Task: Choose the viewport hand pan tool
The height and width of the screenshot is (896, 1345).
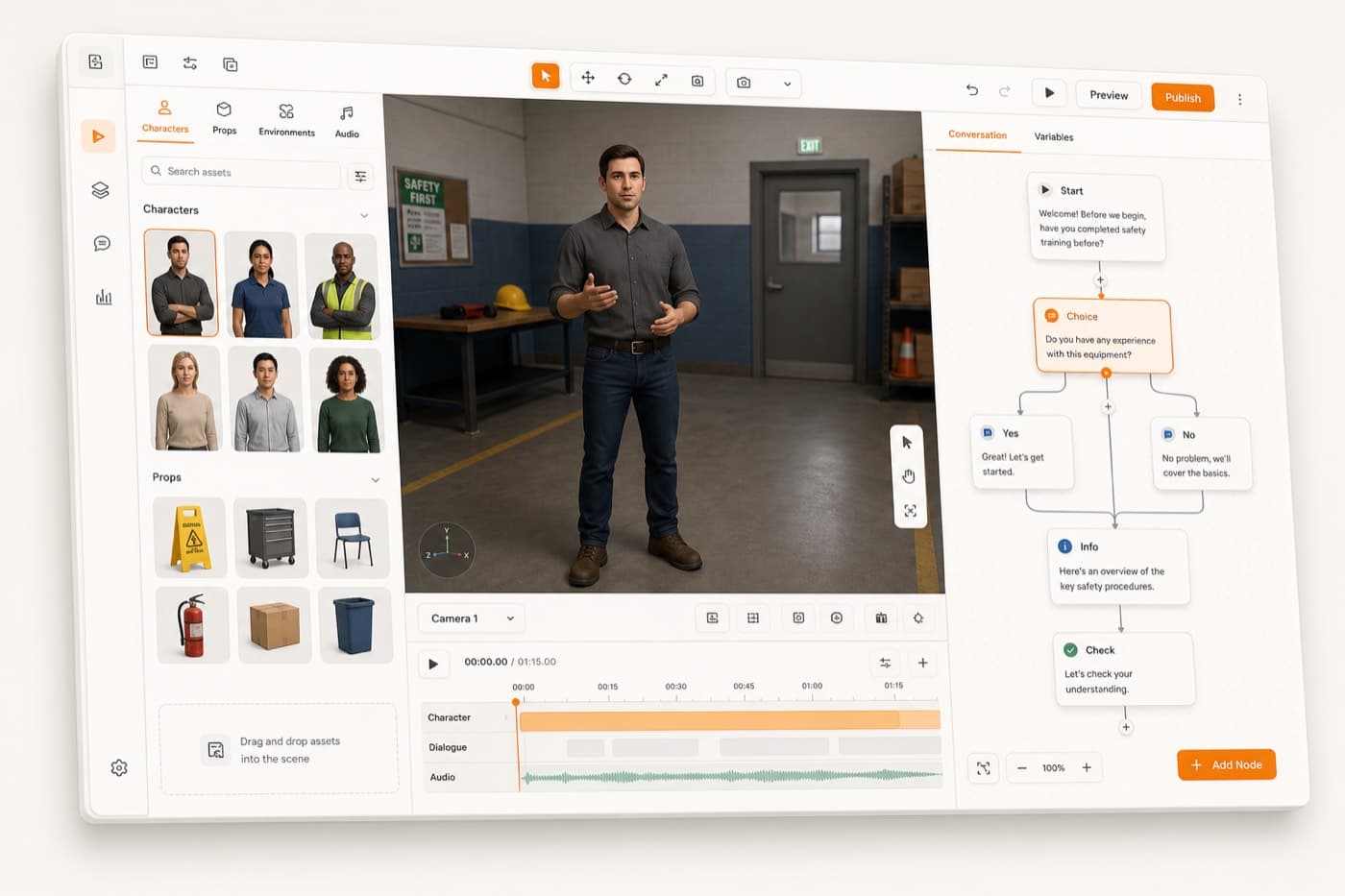Action: (x=909, y=476)
